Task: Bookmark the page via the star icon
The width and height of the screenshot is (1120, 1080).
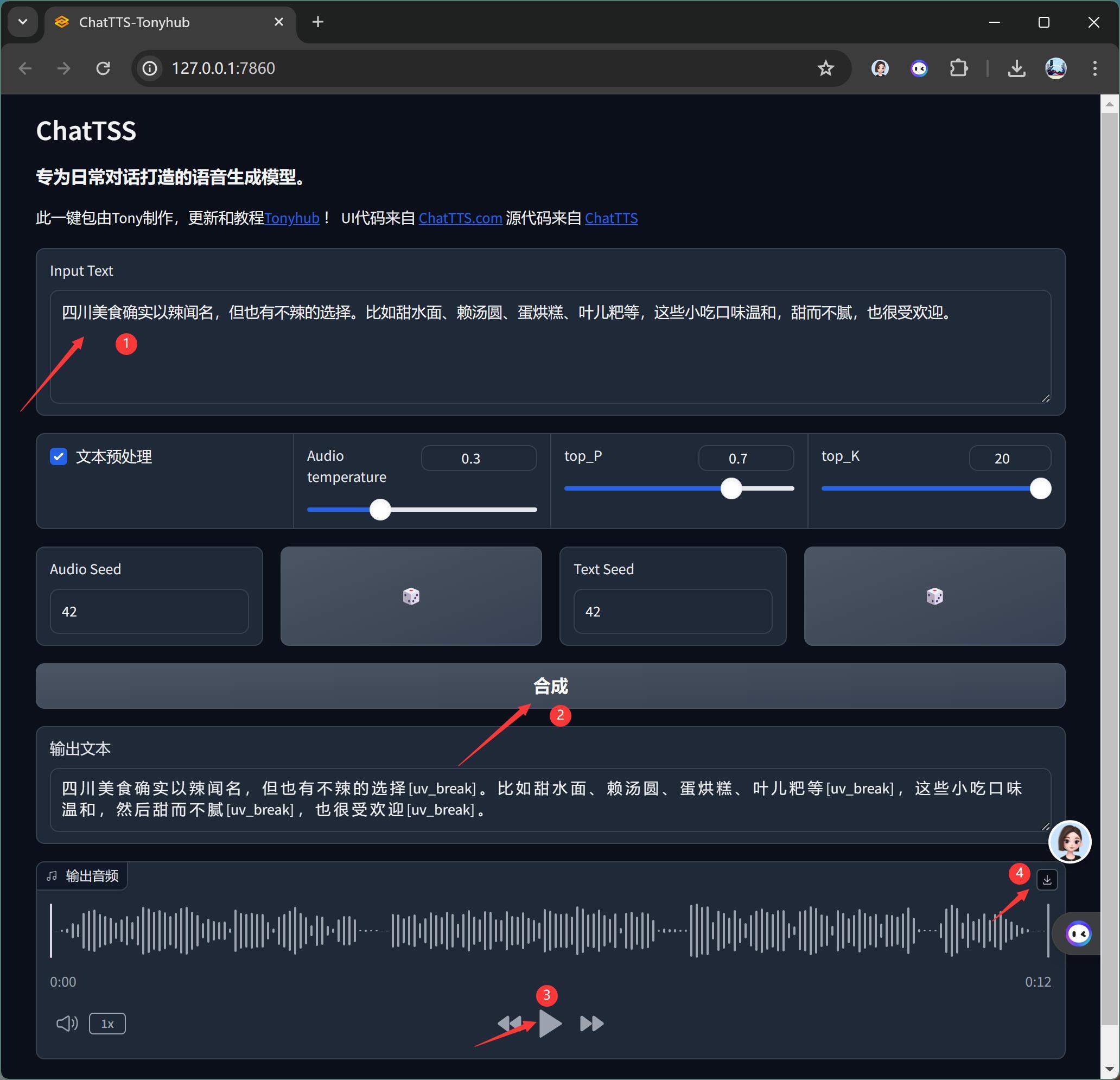Action: 825,68
